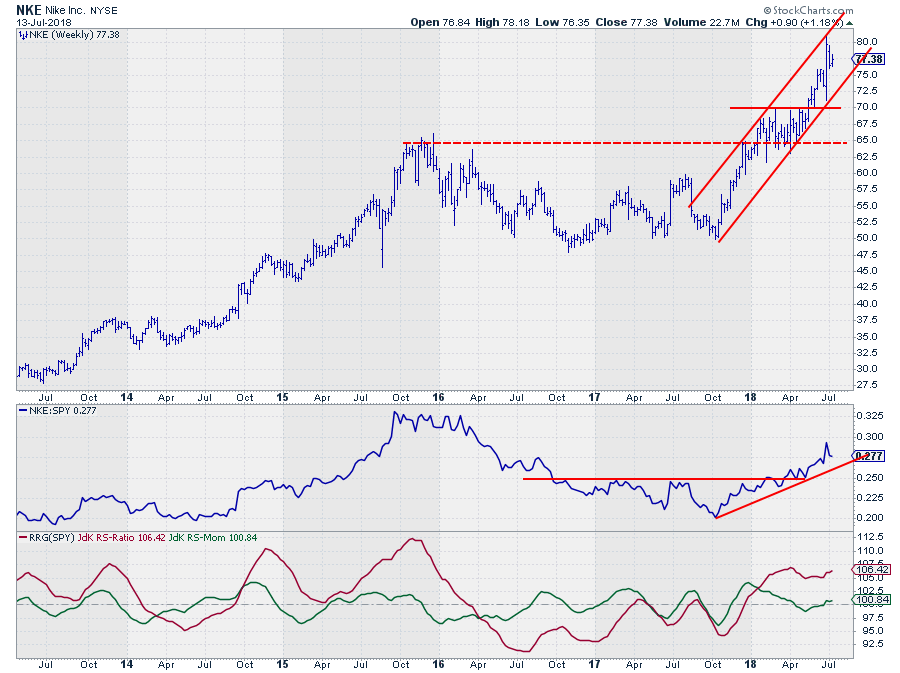
Task: Click the dashed red resistance line at 65
Action: point(600,143)
